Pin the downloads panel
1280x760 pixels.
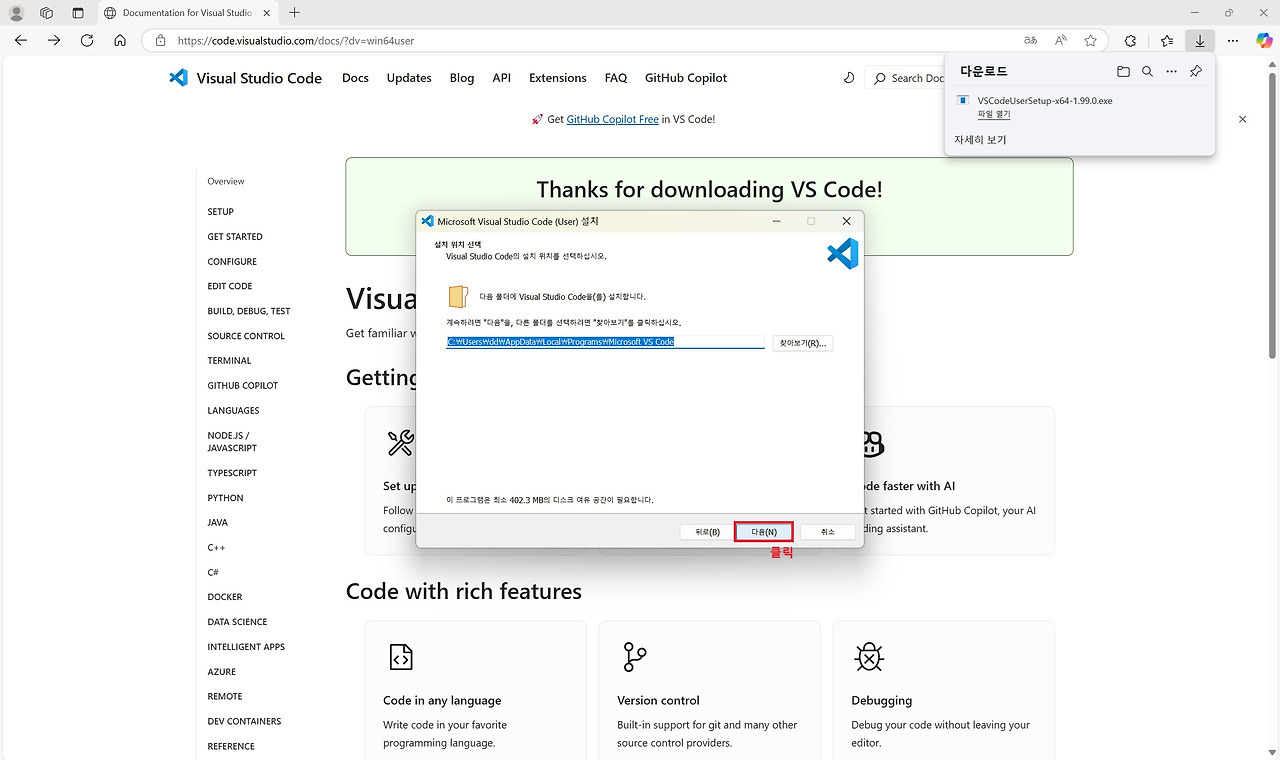1196,72
